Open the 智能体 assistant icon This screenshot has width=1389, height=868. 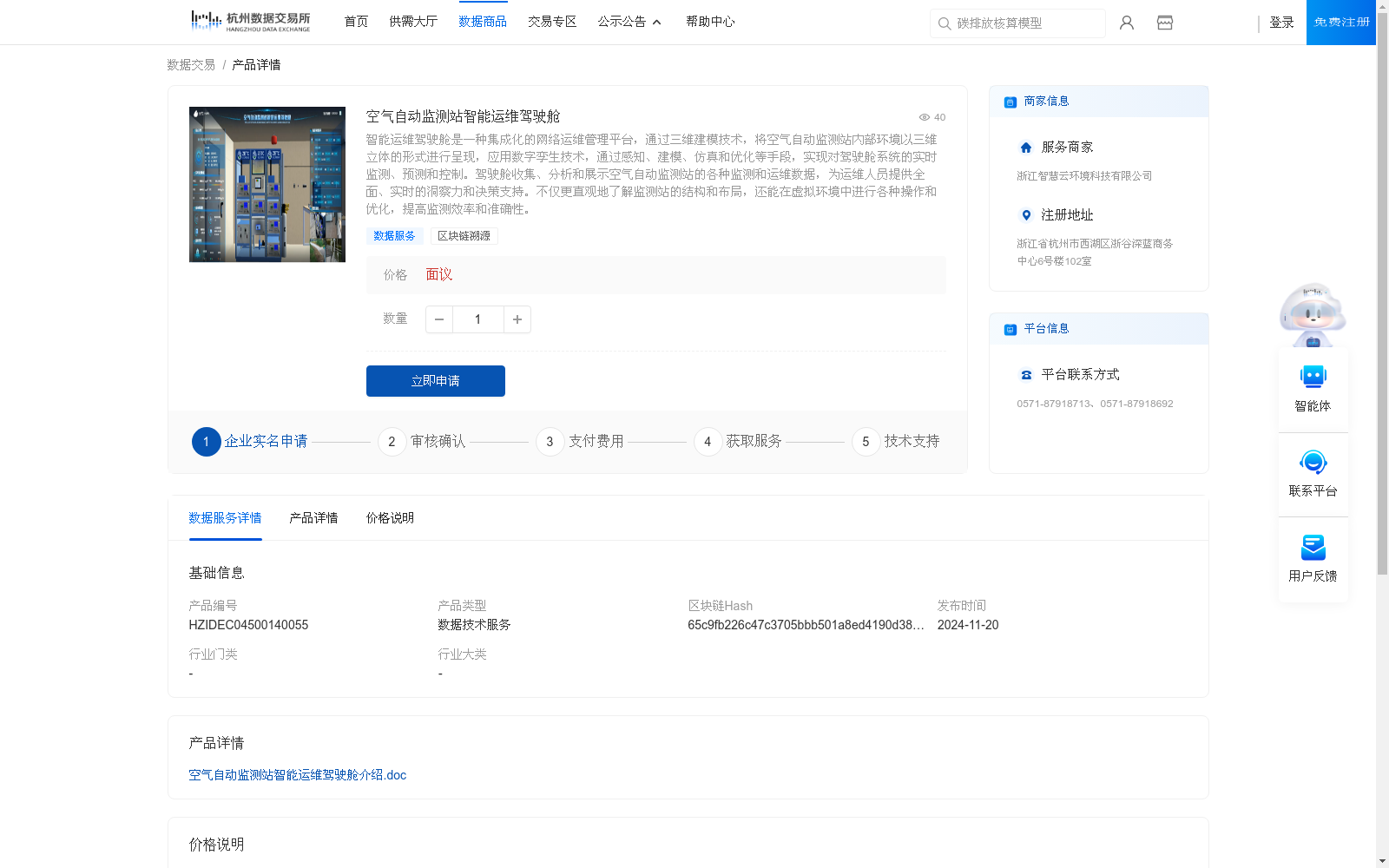(1313, 377)
